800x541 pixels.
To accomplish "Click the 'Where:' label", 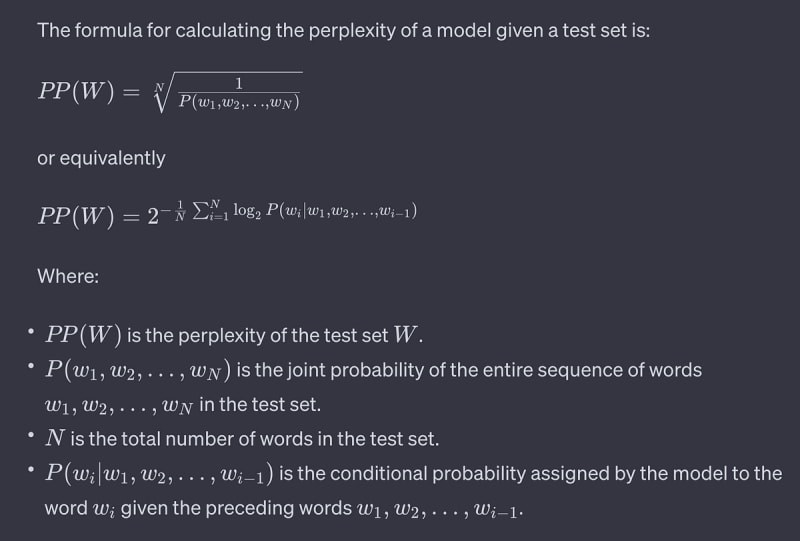I will click(x=68, y=275).
